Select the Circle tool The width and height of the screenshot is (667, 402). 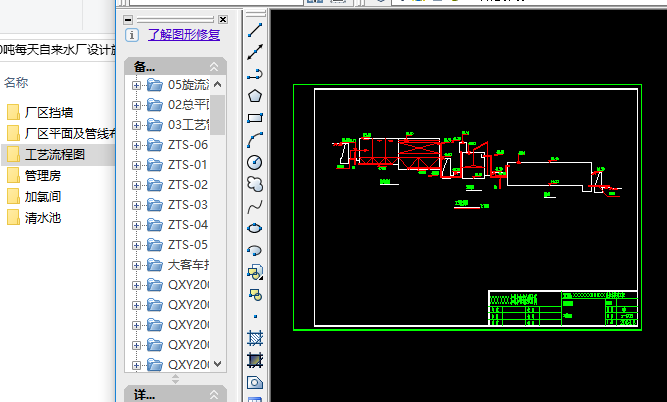click(x=255, y=162)
